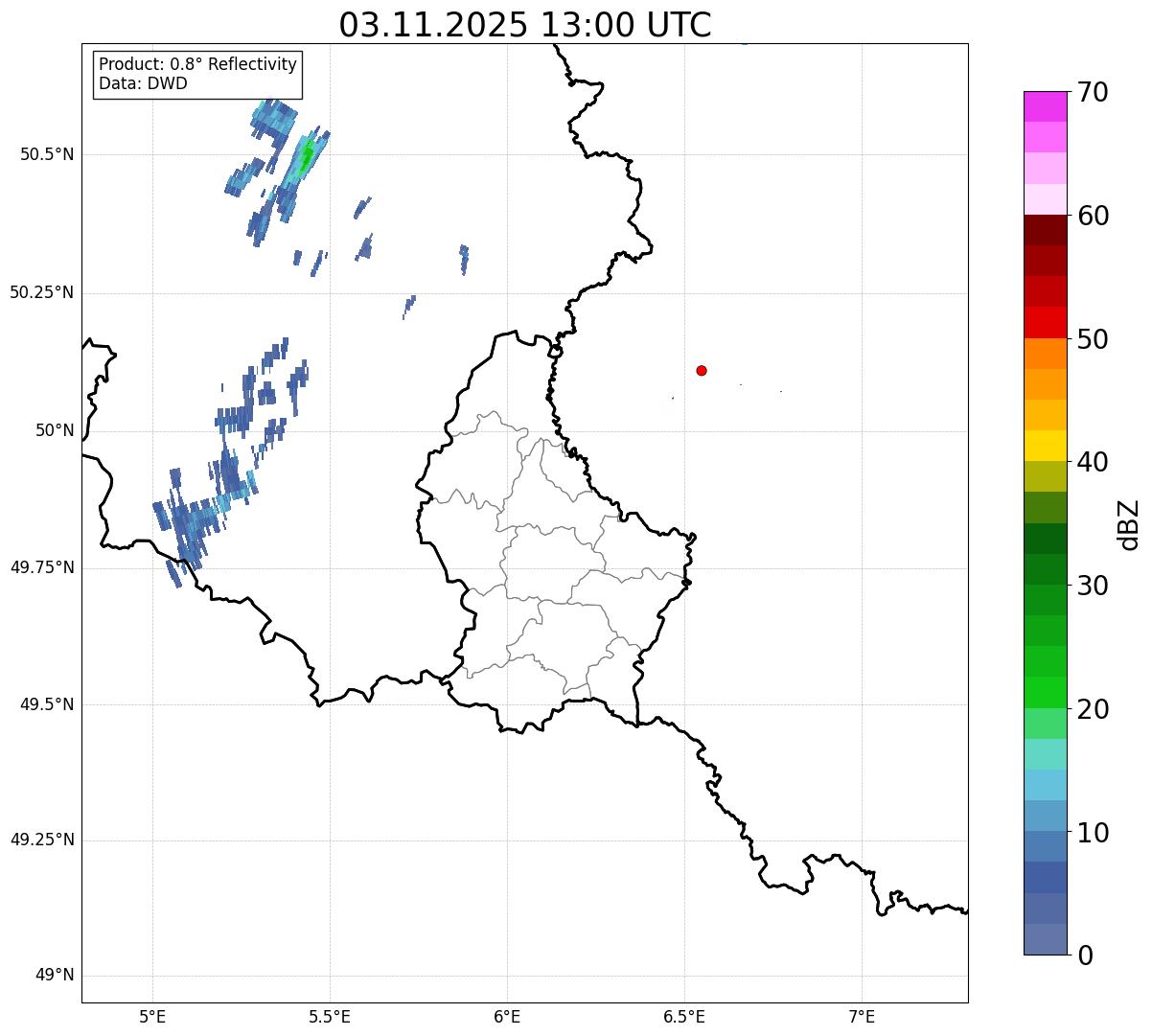
Task: Click the green echo core near 50.5°N
Action: click(306, 156)
